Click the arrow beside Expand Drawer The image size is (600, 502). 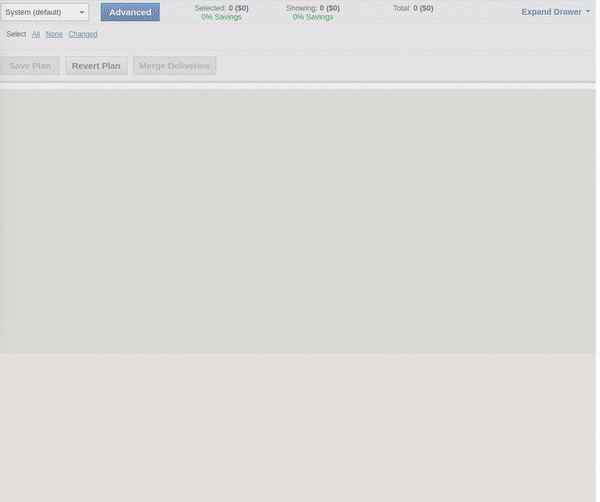[588, 12]
